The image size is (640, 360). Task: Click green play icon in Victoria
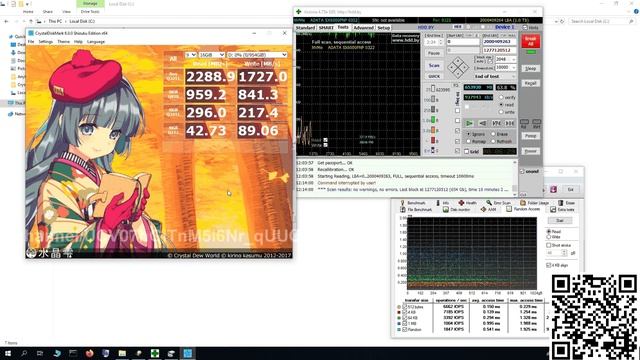pos(469,123)
